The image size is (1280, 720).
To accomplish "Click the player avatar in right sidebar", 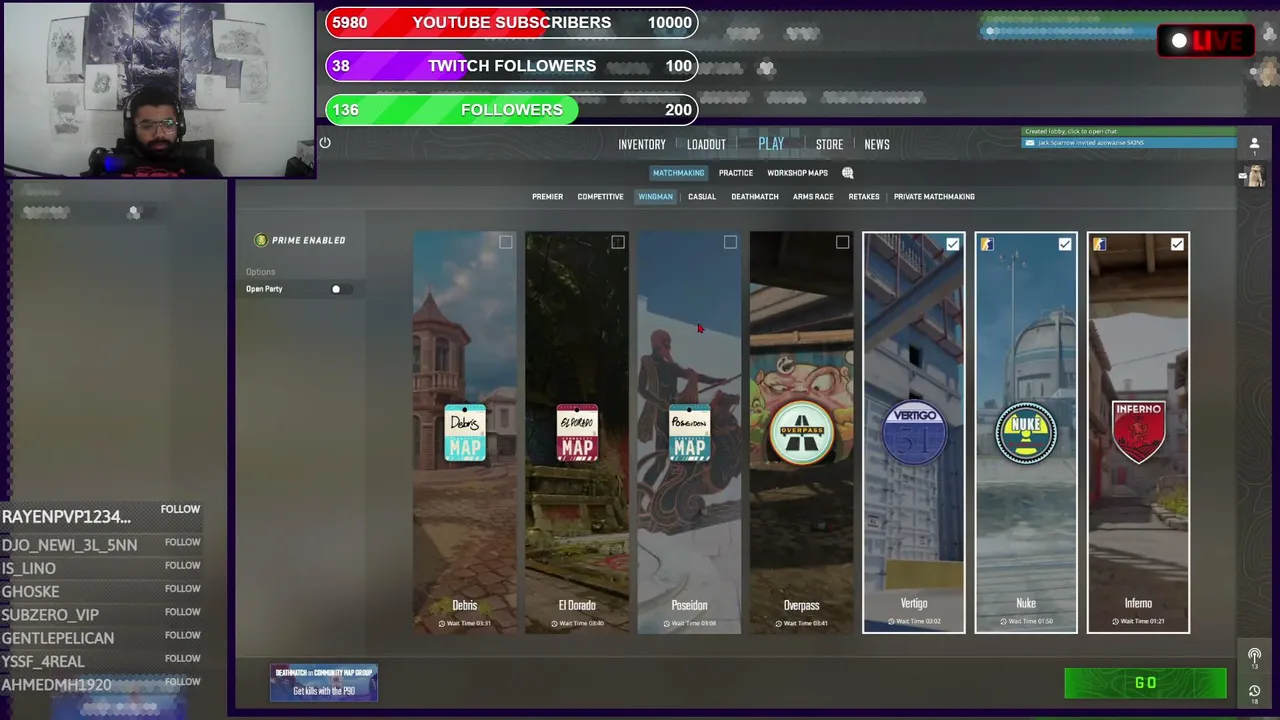I will tap(1256, 176).
